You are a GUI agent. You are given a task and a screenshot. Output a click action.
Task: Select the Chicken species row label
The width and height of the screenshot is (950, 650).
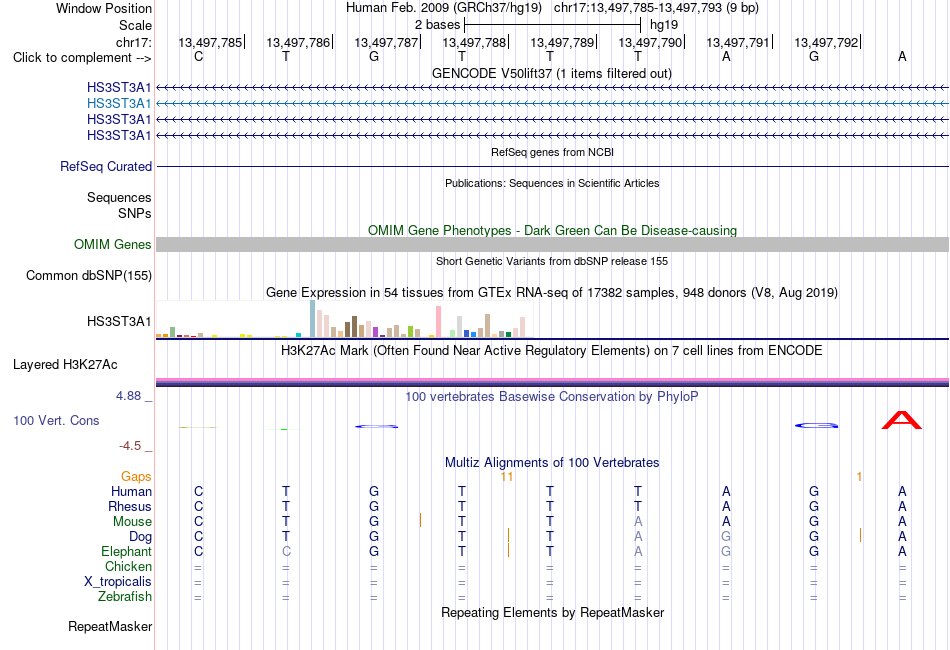[x=128, y=566]
